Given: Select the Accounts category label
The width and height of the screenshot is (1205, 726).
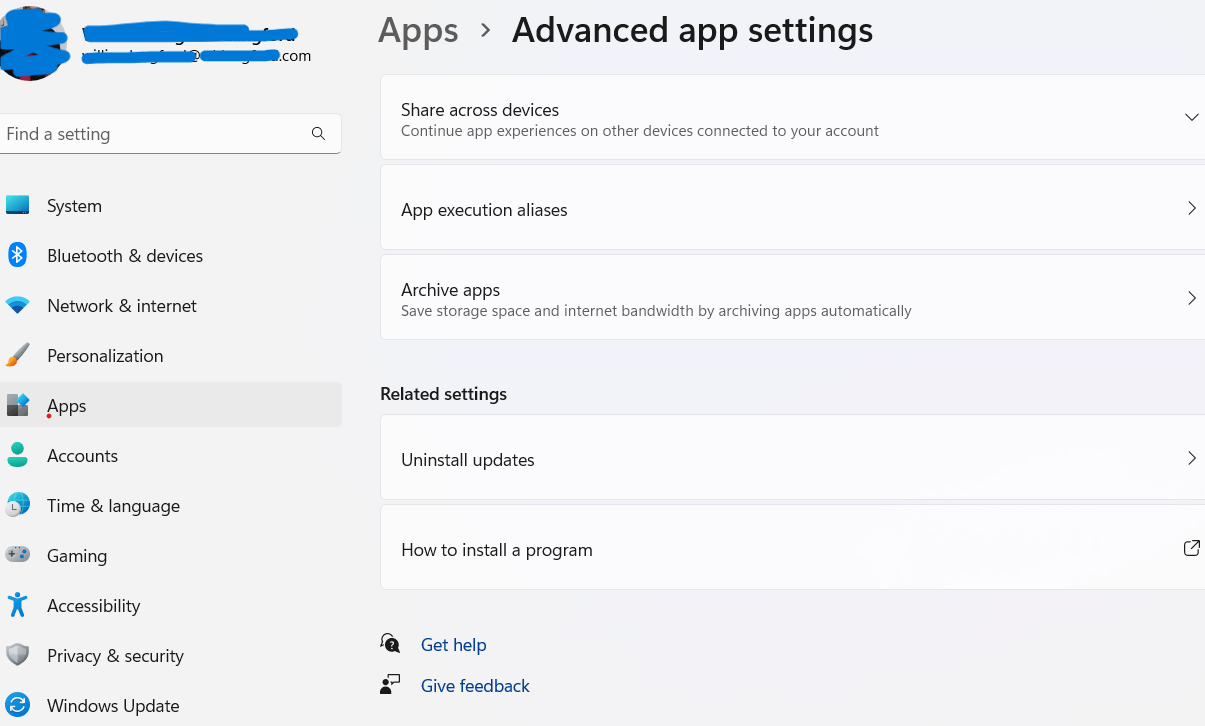Looking at the screenshot, I should click(82, 456).
